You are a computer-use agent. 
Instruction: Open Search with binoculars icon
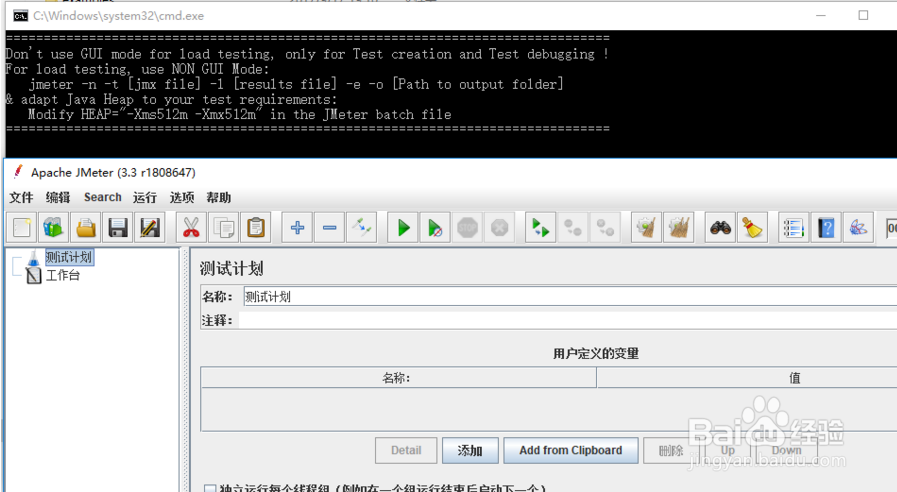pos(720,228)
